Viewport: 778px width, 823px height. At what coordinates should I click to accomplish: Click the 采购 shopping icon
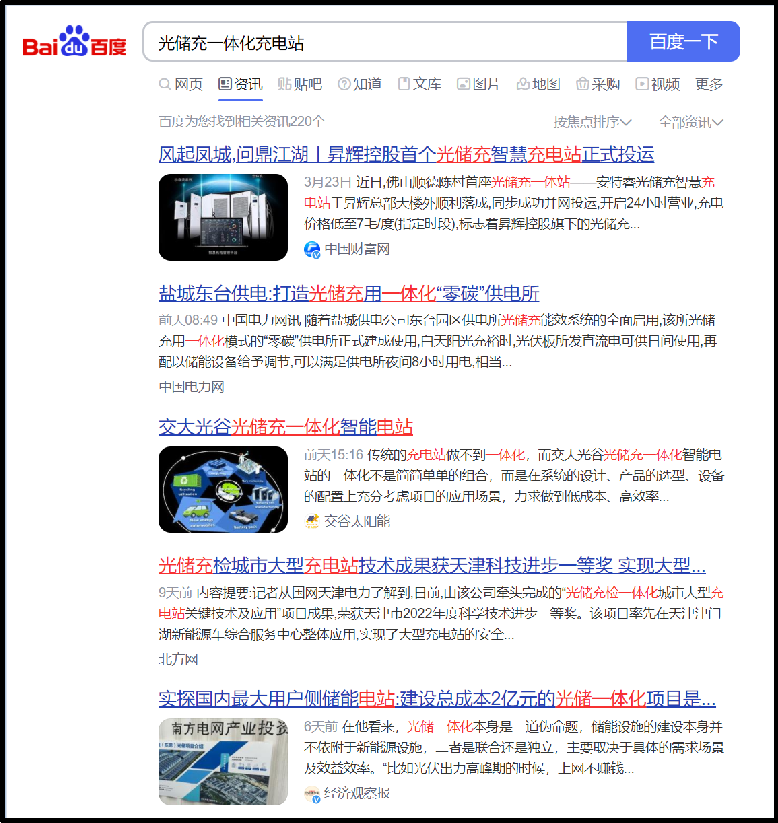(582, 83)
